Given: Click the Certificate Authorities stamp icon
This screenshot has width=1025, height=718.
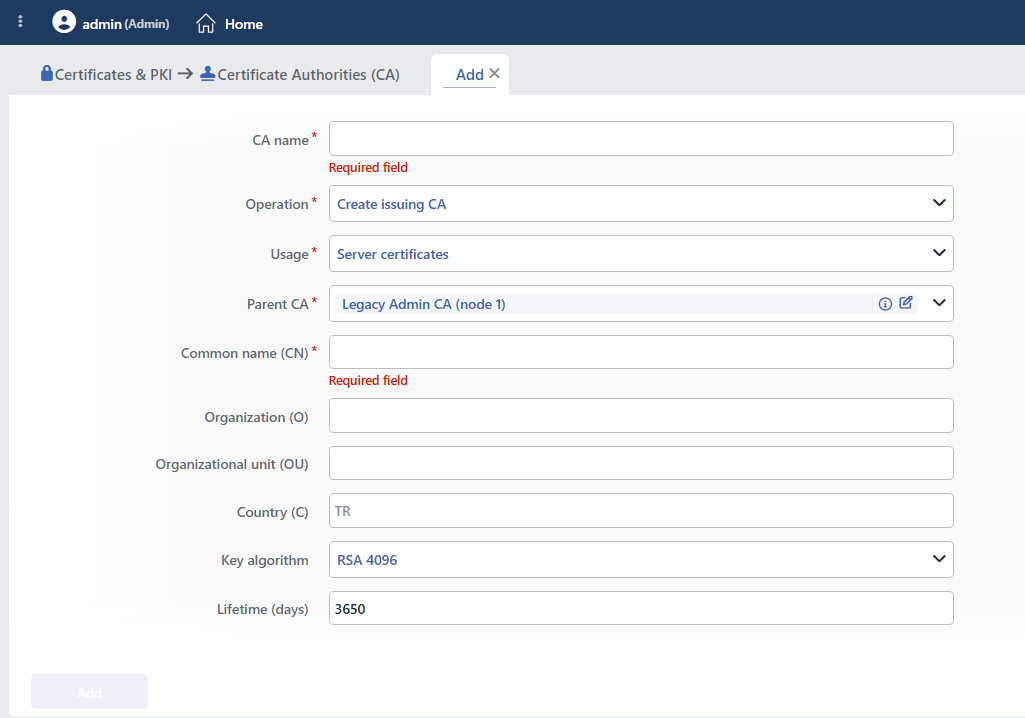Looking at the screenshot, I should click(x=208, y=73).
